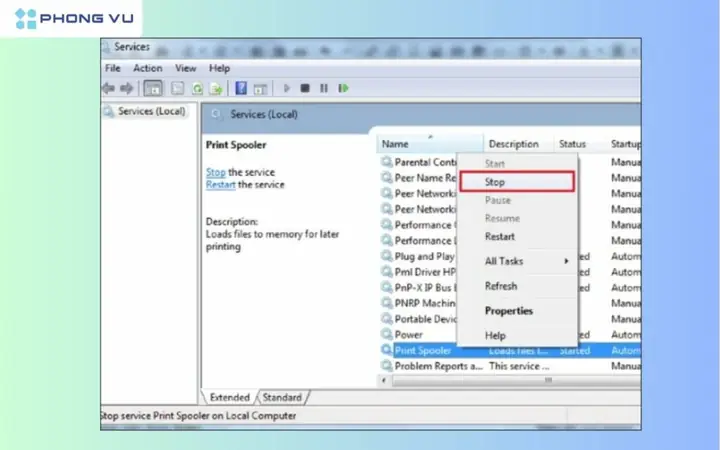Click the Stop the service link

(x=215, y=172)
